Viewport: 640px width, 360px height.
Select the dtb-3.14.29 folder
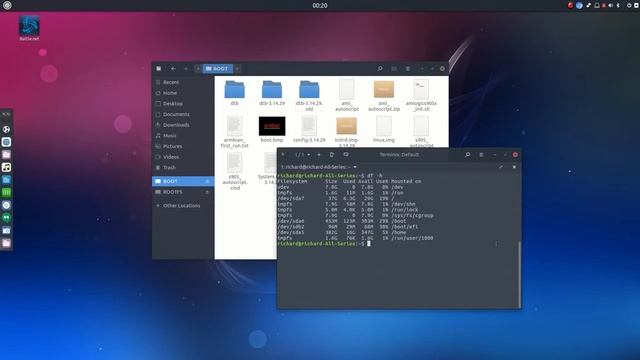pyautogui.click(x=272, y=93)
